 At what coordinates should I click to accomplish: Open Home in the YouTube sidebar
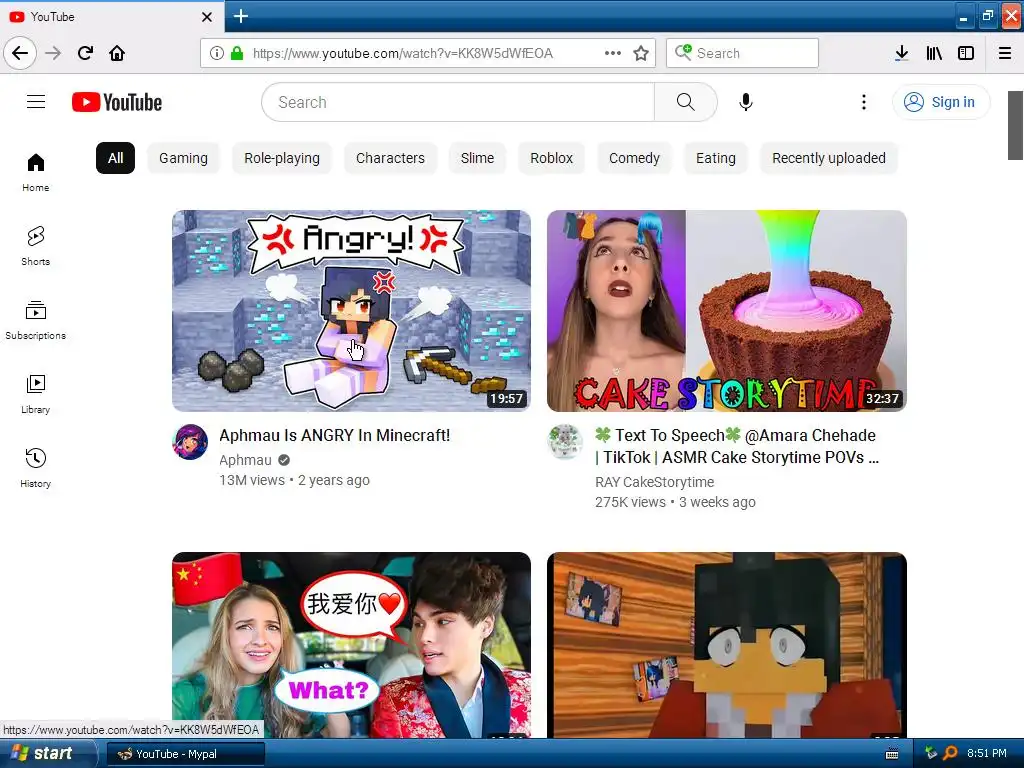click(36, 172)
